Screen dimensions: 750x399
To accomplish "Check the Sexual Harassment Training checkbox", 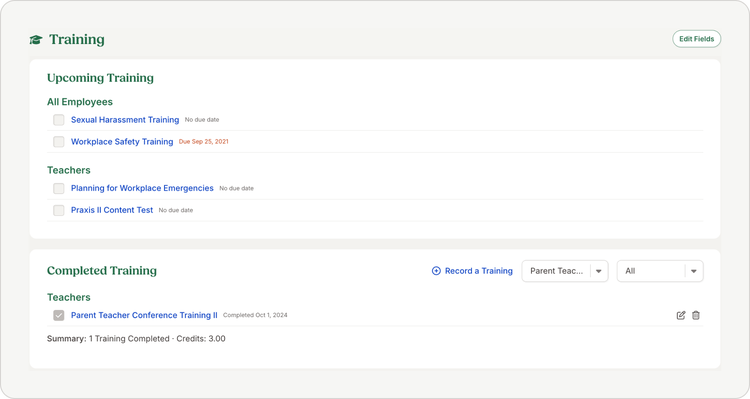I will pyautogui.click(x=59, y=120).
